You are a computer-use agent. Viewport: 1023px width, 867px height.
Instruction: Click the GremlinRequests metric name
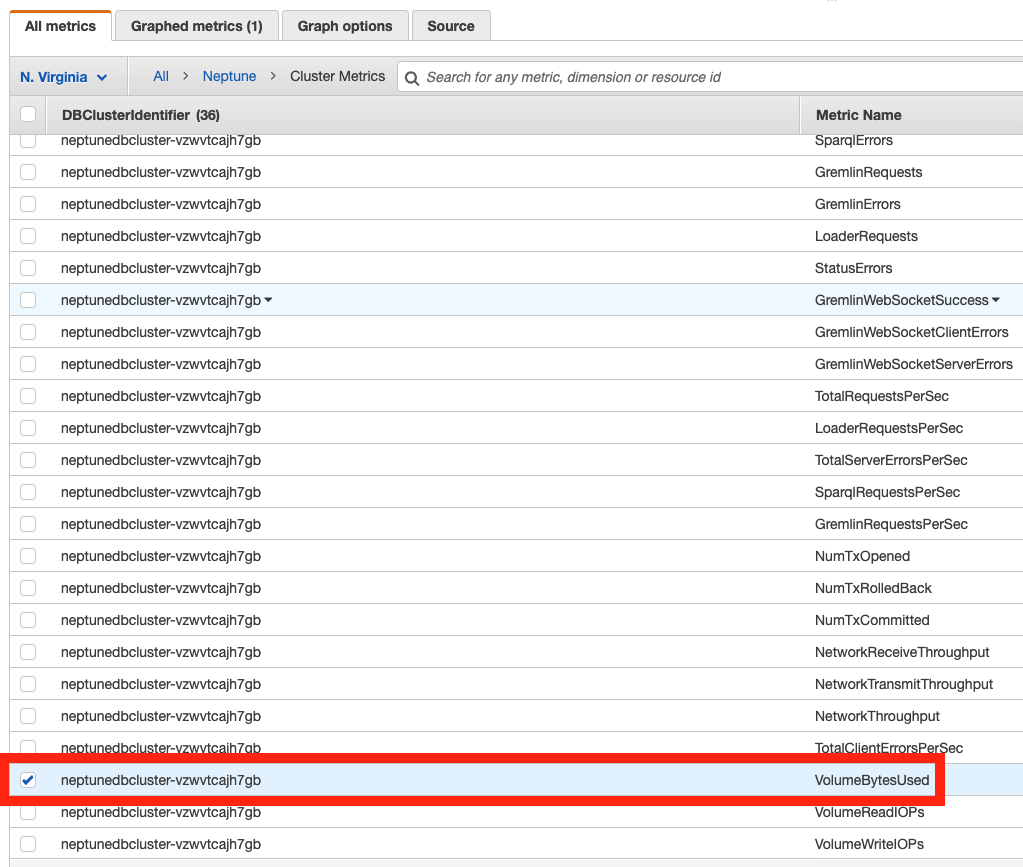click(868, 172)
